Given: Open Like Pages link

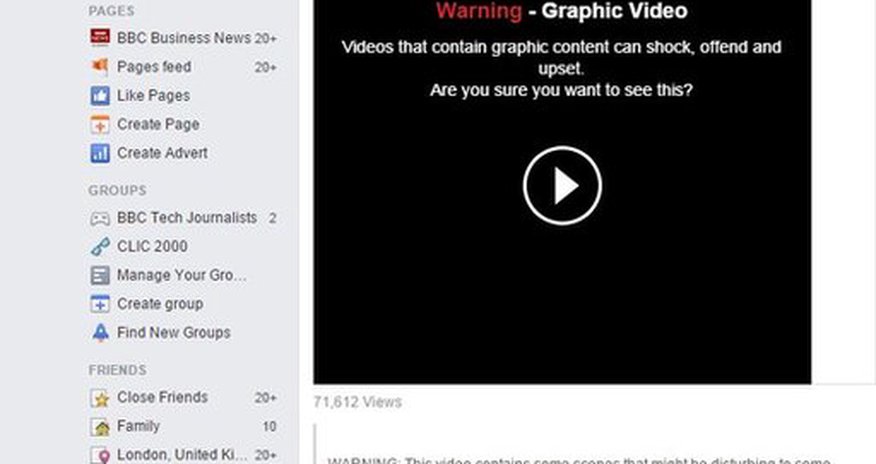Looking at the screenshot, I should pyautogui.click(x=154, y=96).
